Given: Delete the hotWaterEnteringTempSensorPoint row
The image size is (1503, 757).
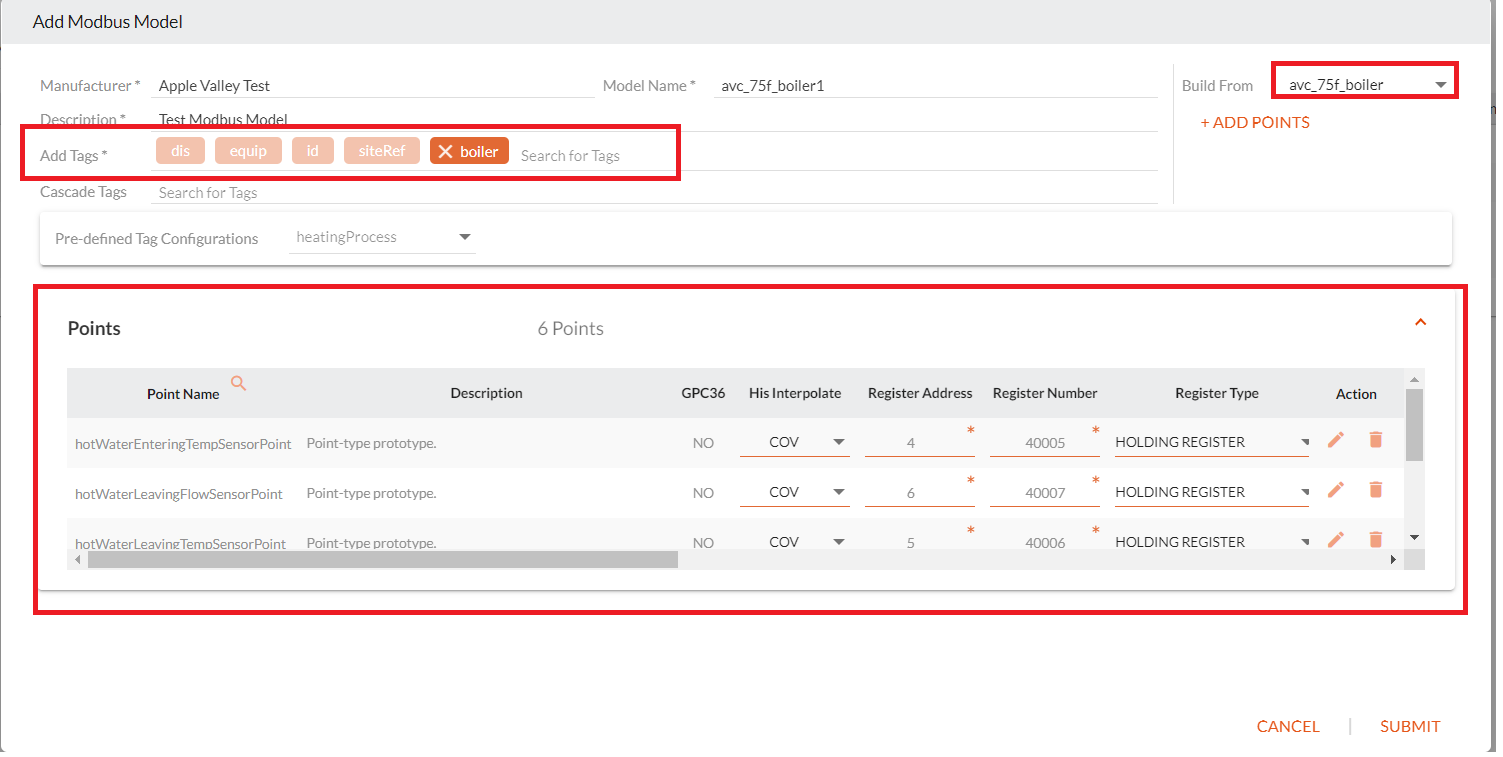Looking at the screenshot, I should coord(1376,440).
